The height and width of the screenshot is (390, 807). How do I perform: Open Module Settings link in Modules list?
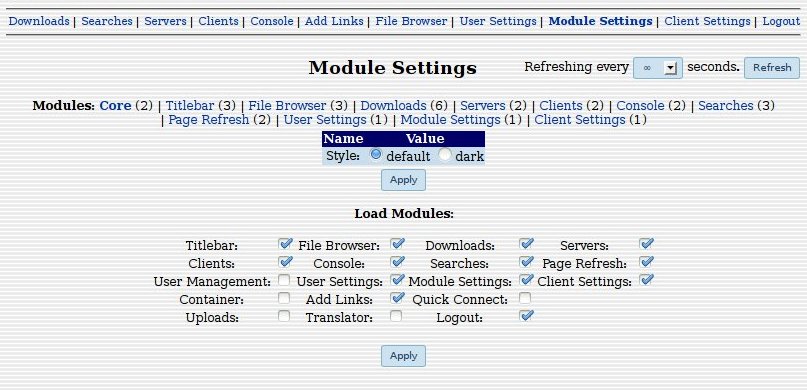pyautogui.click(x=450, y=120)
